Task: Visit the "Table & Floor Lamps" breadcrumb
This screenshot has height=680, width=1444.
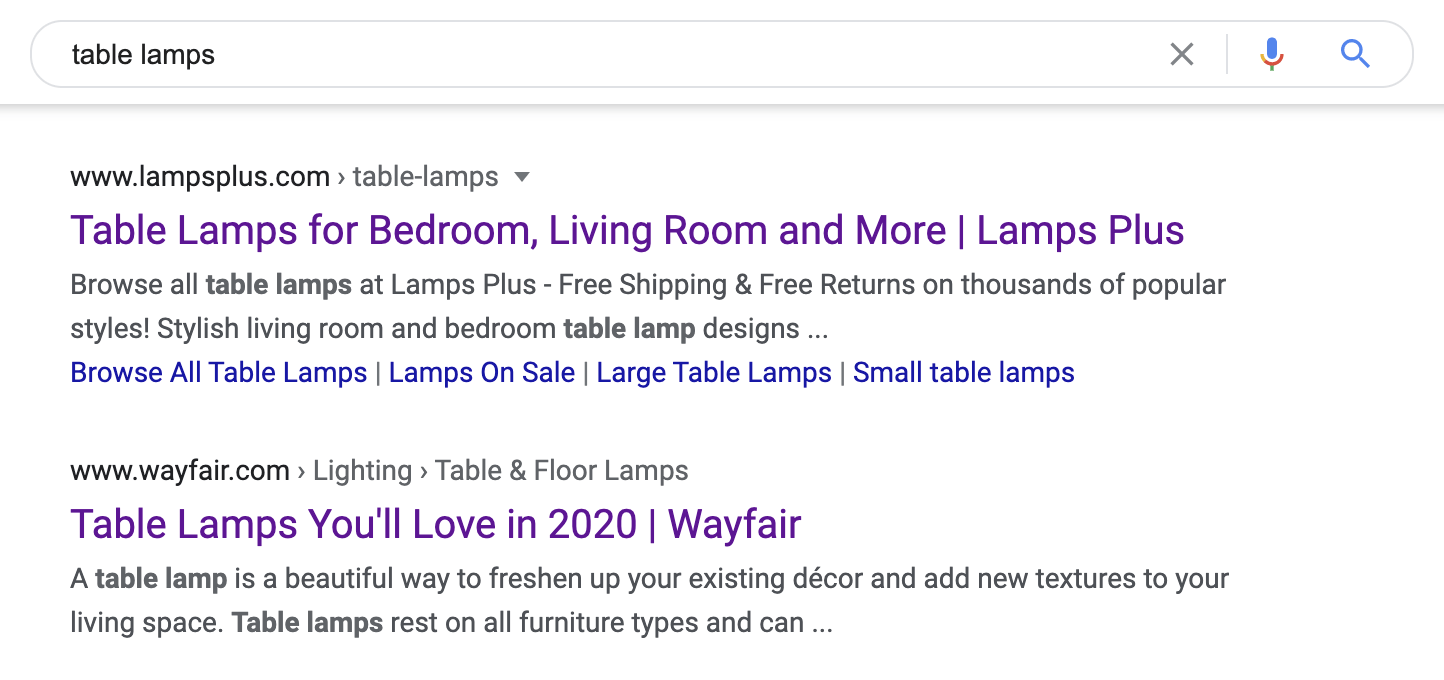Action: tap(561, 470)
